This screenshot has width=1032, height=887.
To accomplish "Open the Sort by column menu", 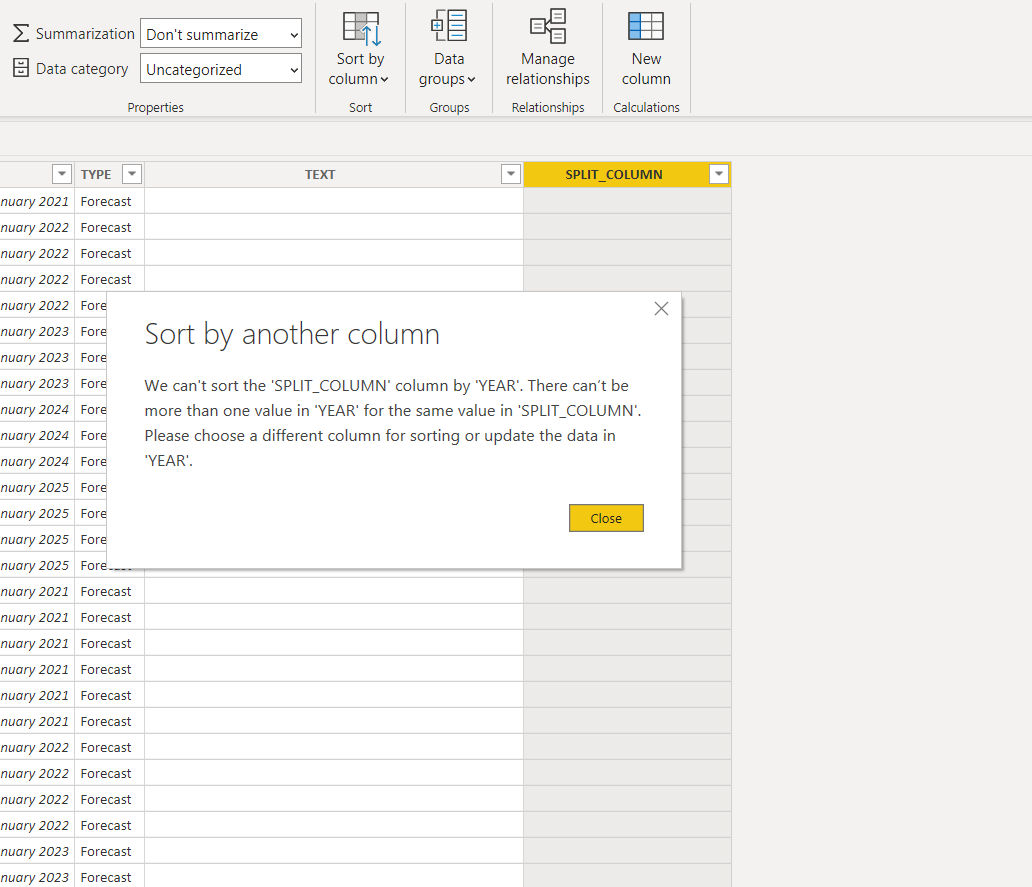I will click(x=360, y=49).
